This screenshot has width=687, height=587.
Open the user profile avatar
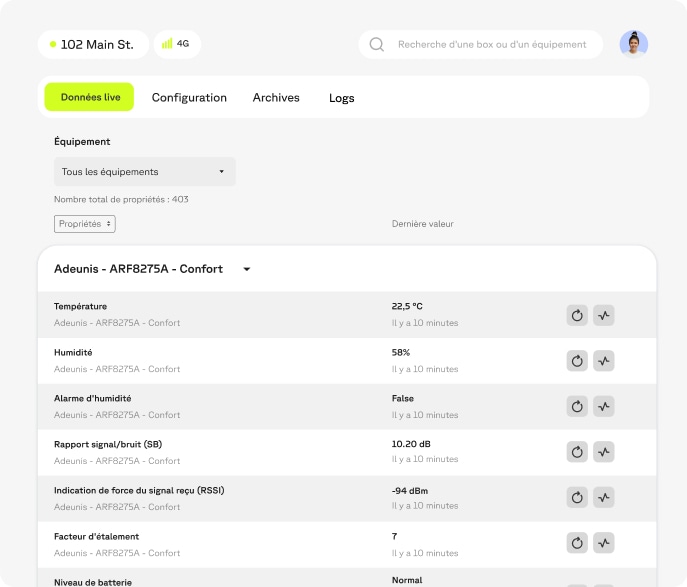[x=633, y=44]
